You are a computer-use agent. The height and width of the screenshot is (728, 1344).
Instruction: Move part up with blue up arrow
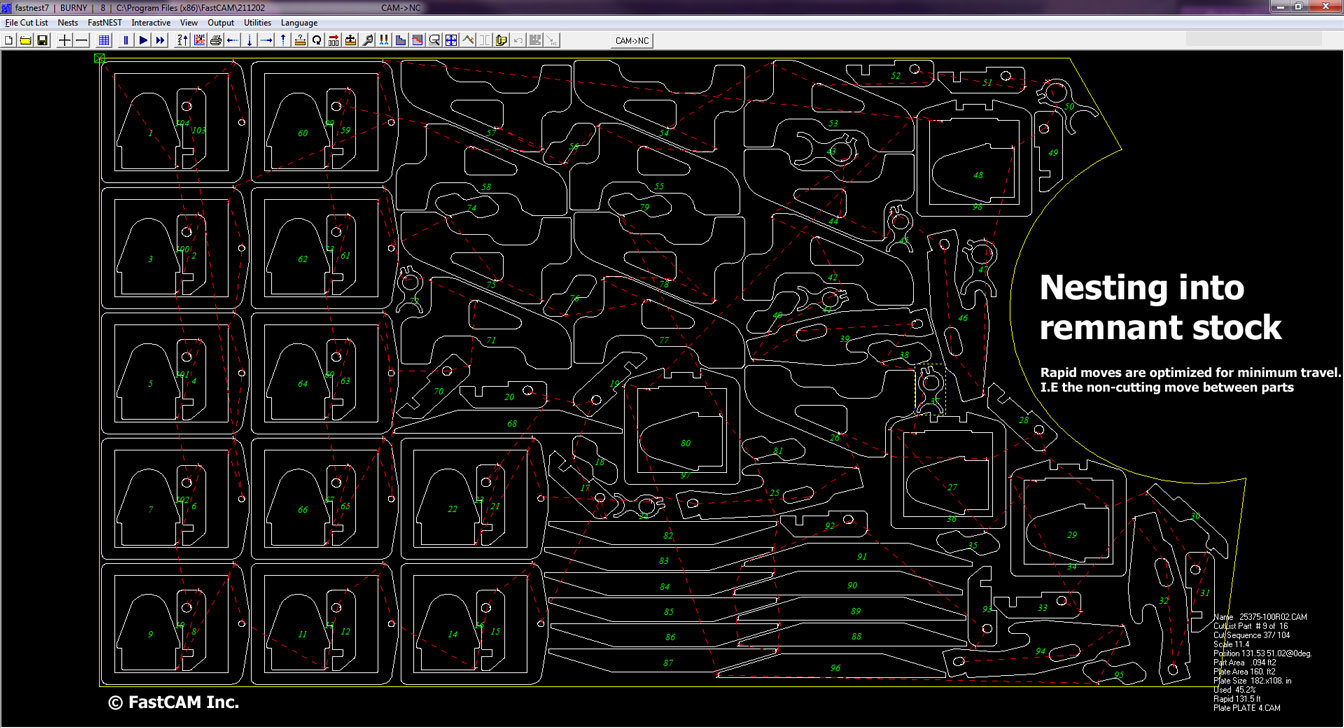(283, 40)
